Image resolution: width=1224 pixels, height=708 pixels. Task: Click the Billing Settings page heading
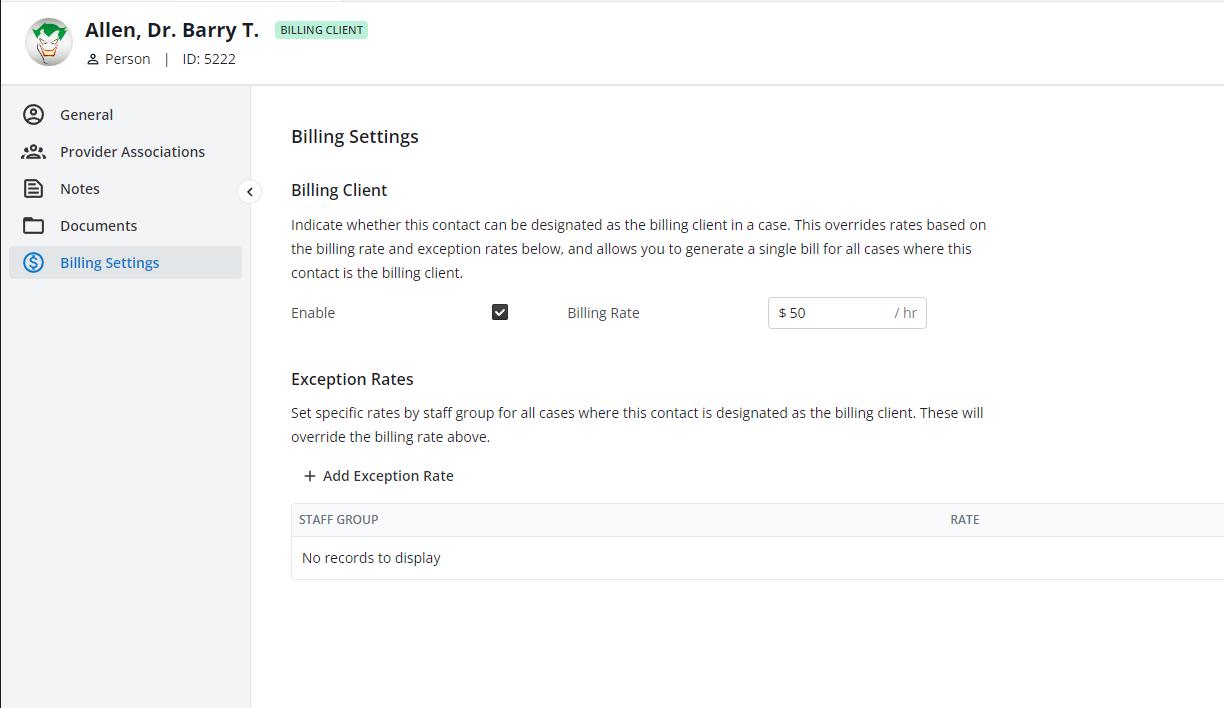tap(355, 137)
